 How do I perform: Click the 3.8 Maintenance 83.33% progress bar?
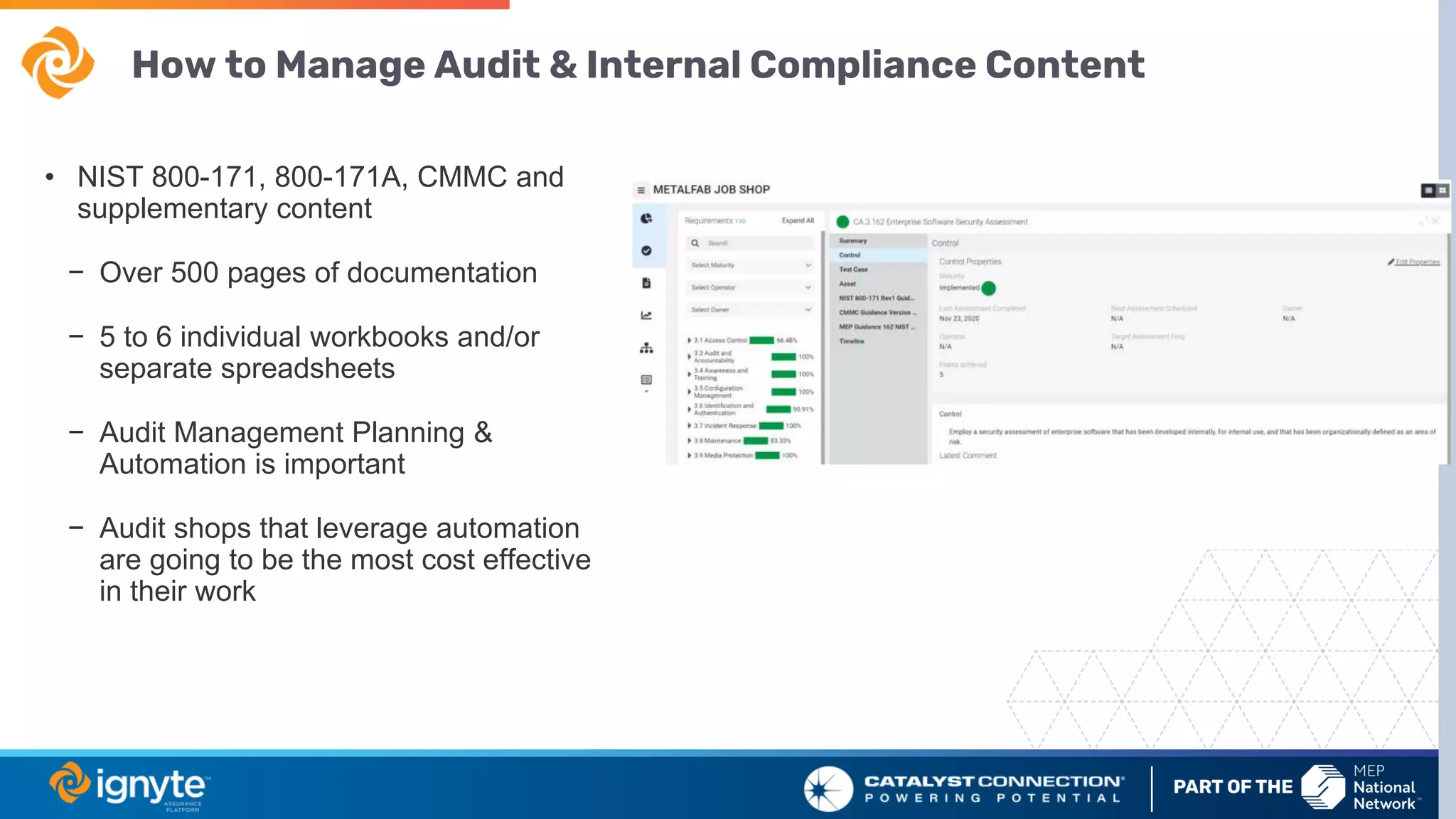(x=756, y=441)
